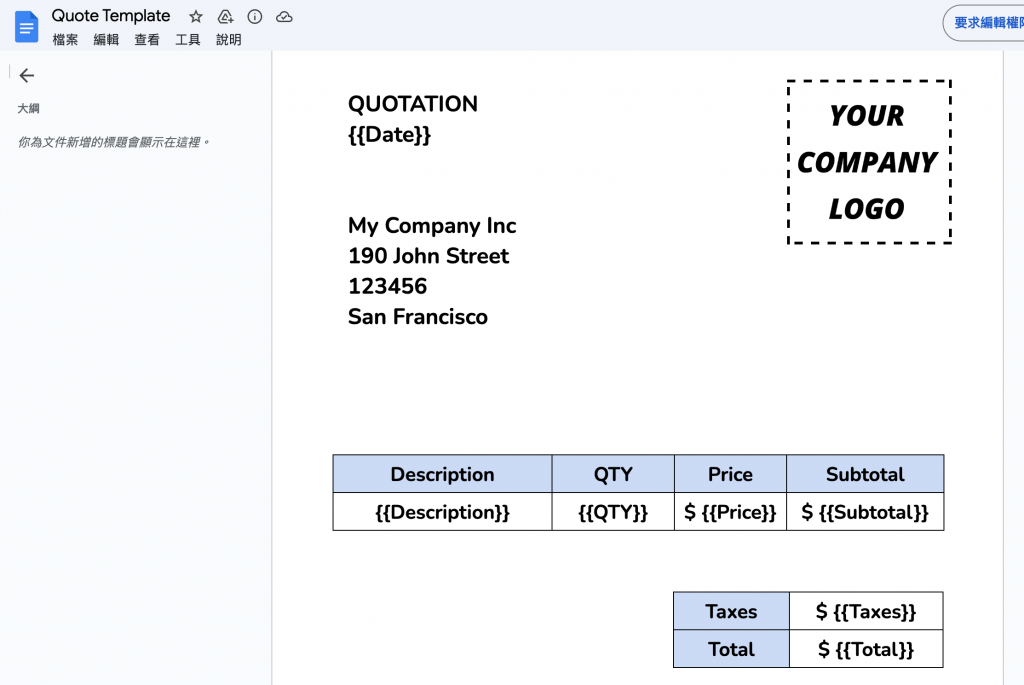This screenshot has width=1024, height=685.
Task: Close the outline panel with back arrow
Action: pyautogui.click(x=27, y=75)
